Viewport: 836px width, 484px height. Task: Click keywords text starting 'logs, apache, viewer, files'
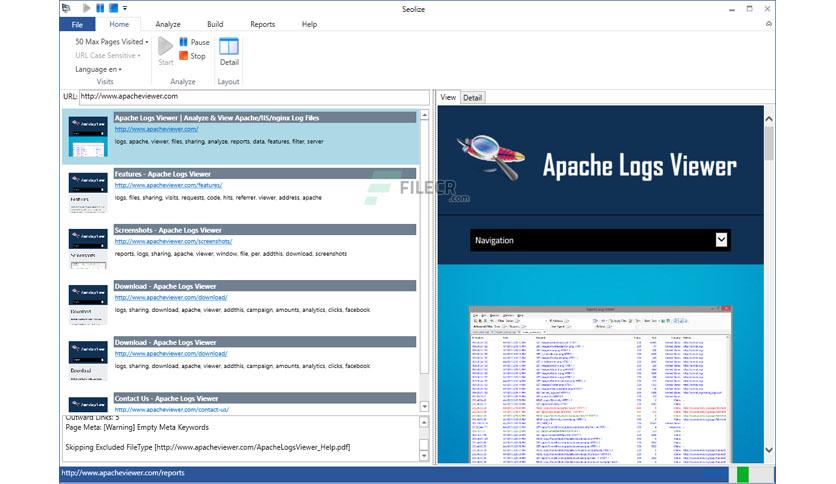[219, 142]
